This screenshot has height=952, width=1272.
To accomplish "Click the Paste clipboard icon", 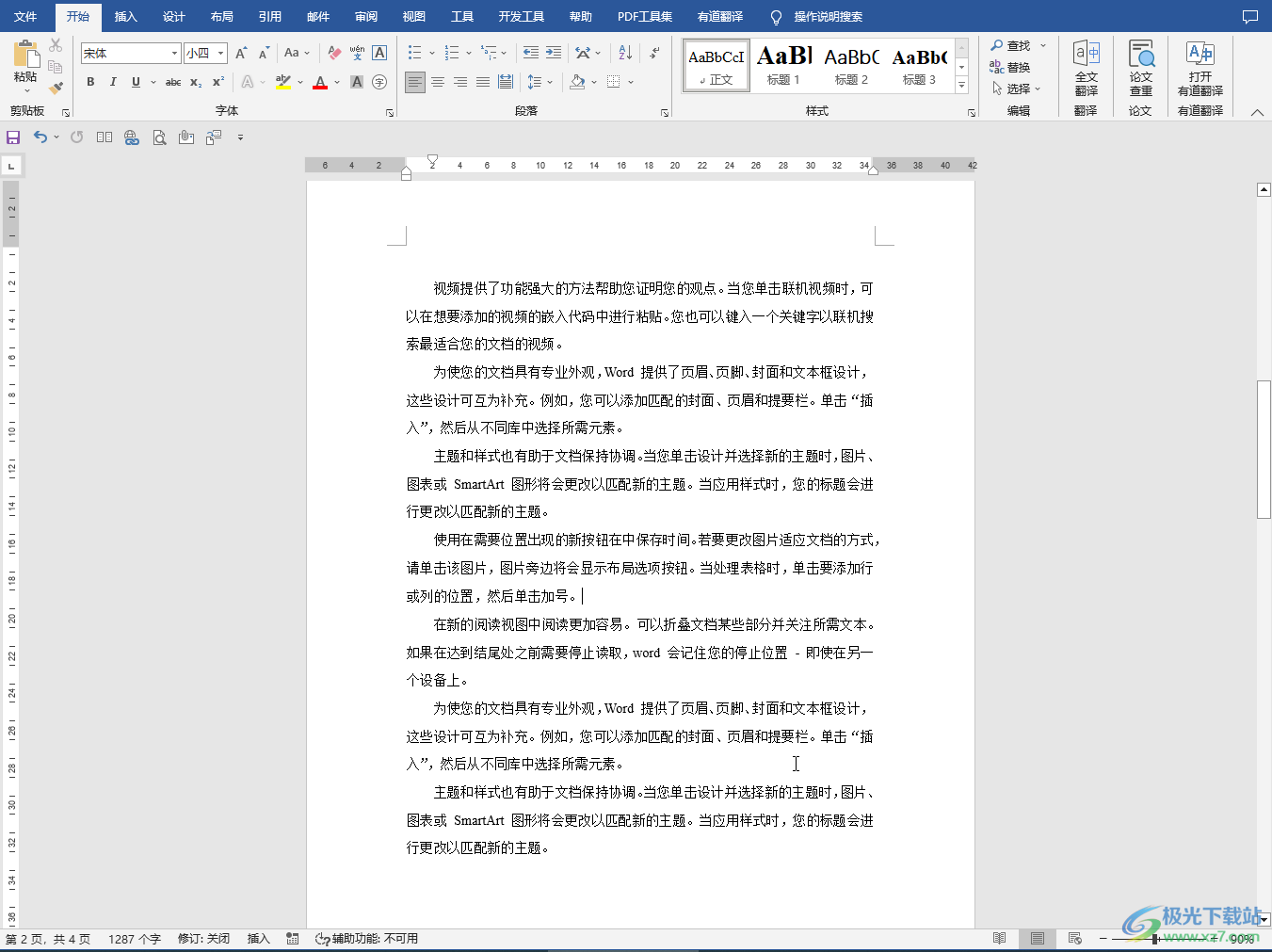I will tap(25, 56).
